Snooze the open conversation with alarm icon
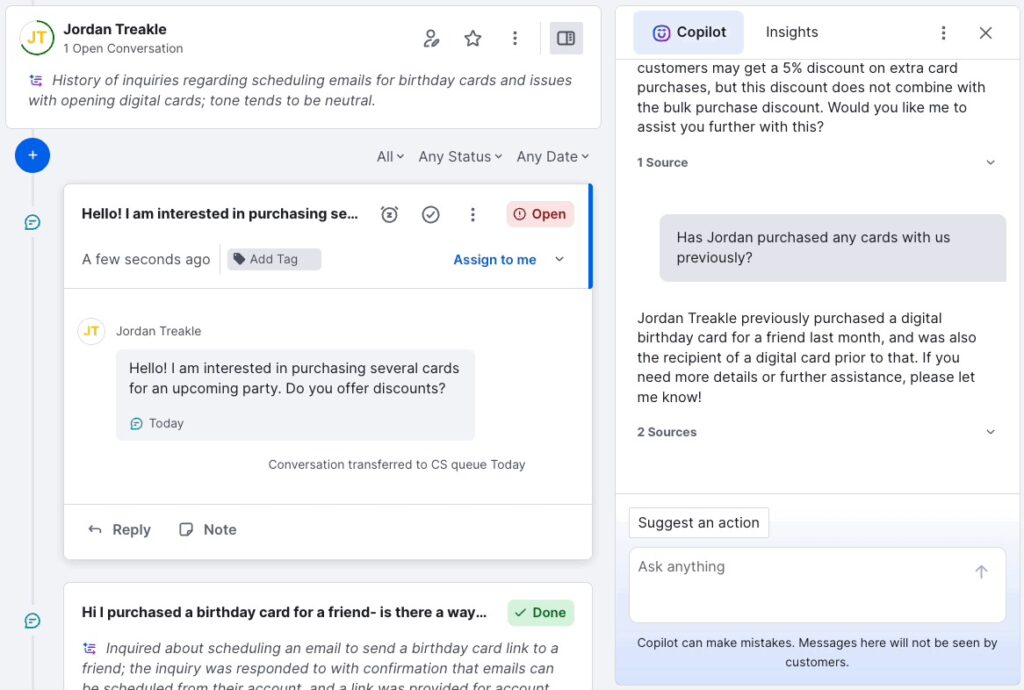This screenshot has height=690, width=1024. 390,214
